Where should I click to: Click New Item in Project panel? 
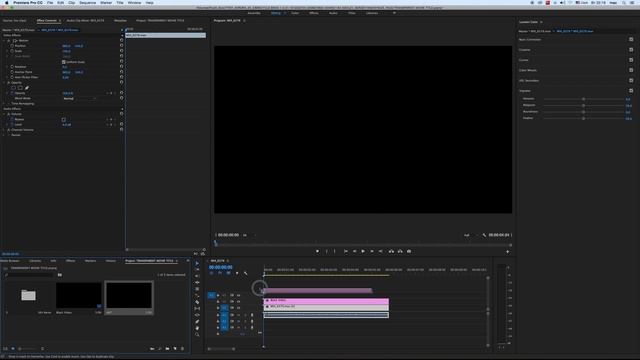[175, 349]
